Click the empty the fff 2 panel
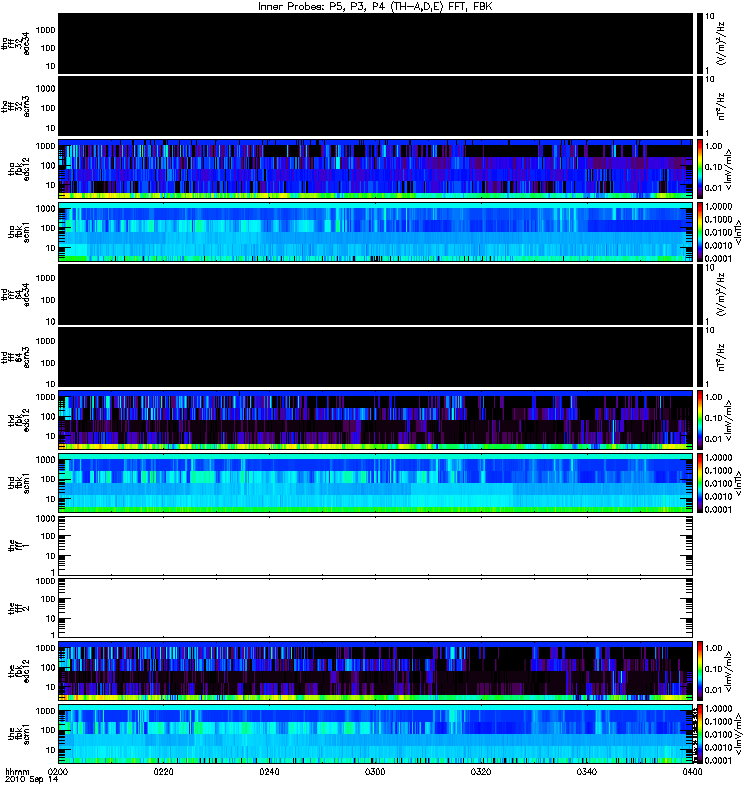Screen dimensions: 750x800 coord(376,608)
